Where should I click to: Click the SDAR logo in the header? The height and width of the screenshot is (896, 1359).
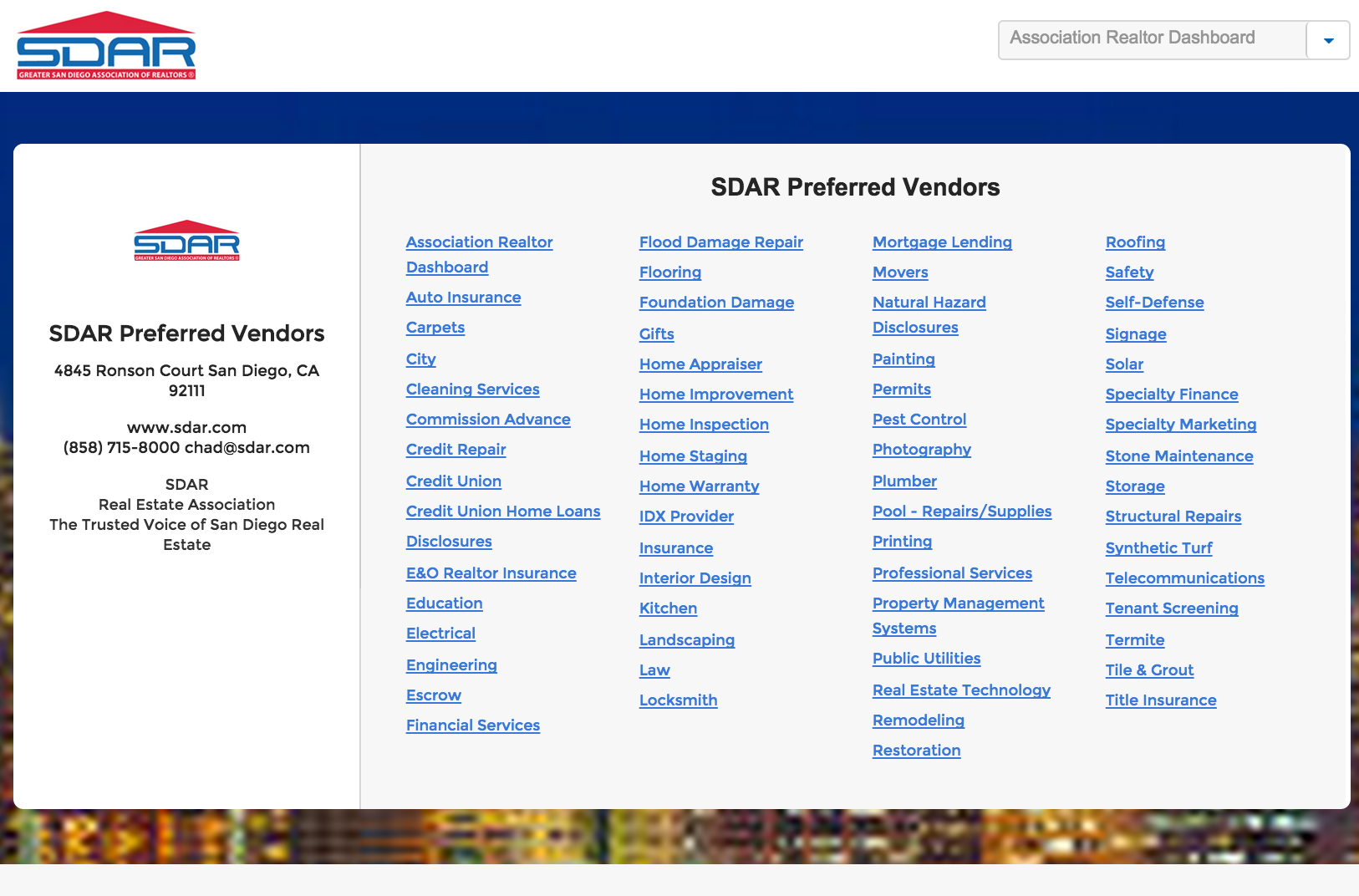(x=106, y=45)
